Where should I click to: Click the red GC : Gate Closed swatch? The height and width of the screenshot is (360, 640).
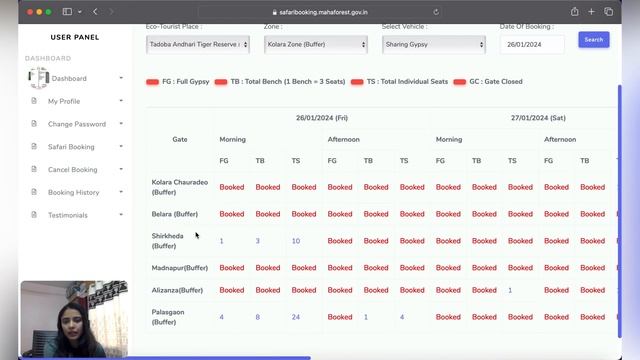(460, 82)
